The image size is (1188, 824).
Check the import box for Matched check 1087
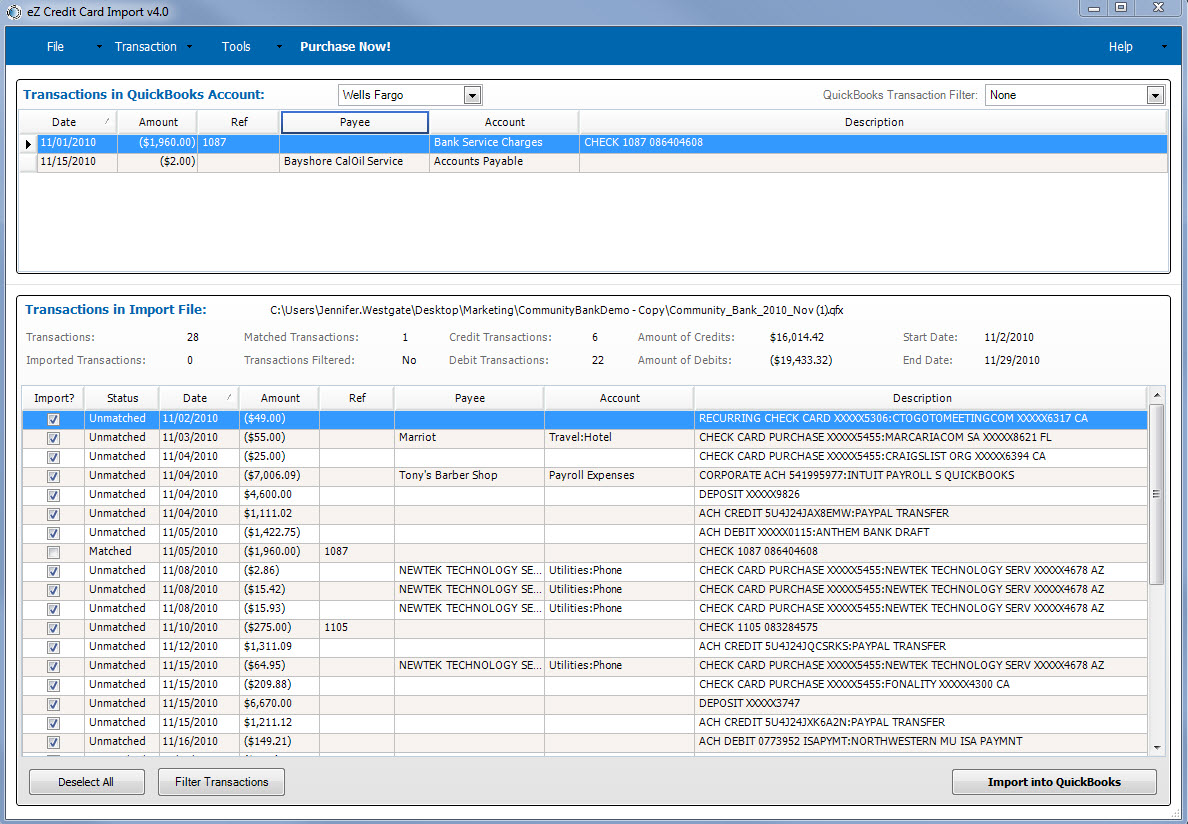tap(54, 552)
